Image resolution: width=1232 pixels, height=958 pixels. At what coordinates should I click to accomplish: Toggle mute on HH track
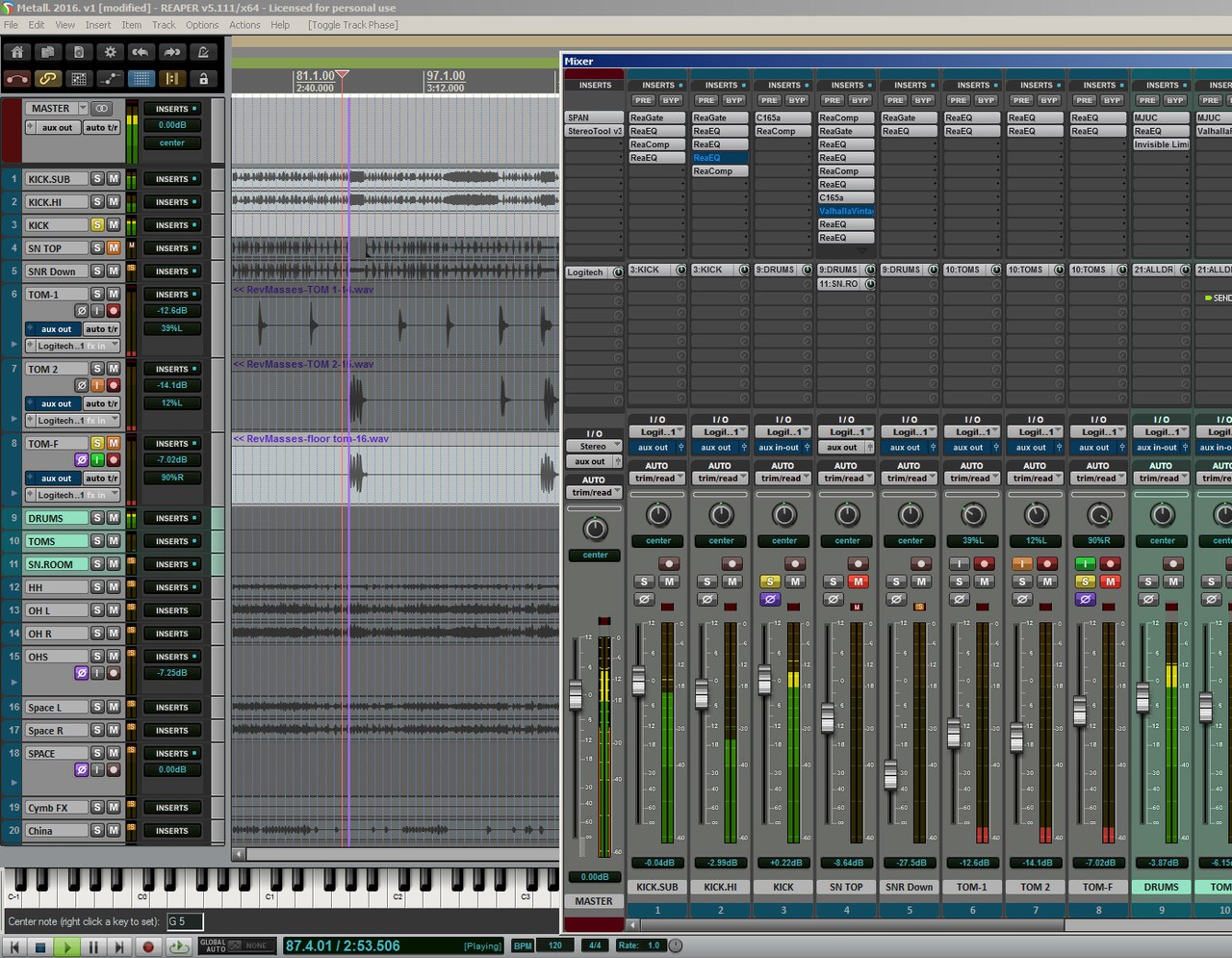tap(114, 587)
